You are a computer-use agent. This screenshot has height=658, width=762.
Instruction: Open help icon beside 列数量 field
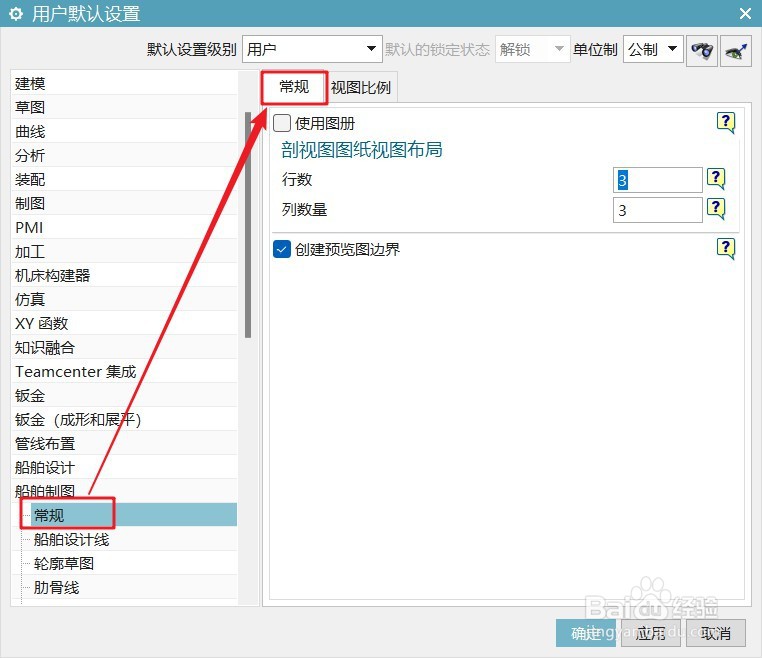(x=716, y=209)
